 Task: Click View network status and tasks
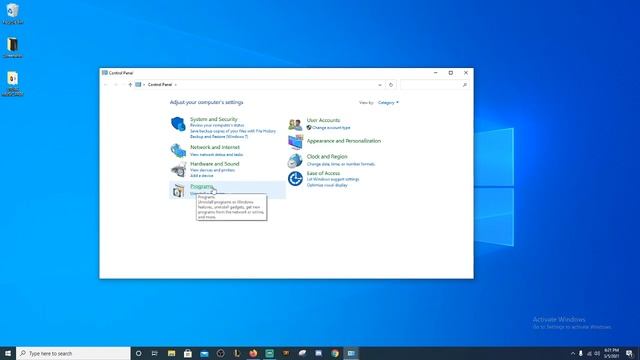(x=216, y=155)
